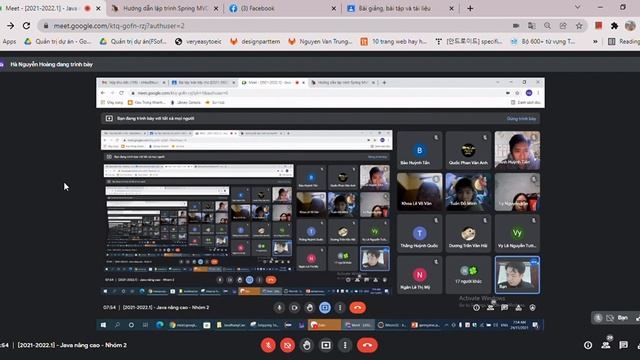Open Apps bookmark shortcut
This screenshot has width=640, height=360.
(9, 42)
